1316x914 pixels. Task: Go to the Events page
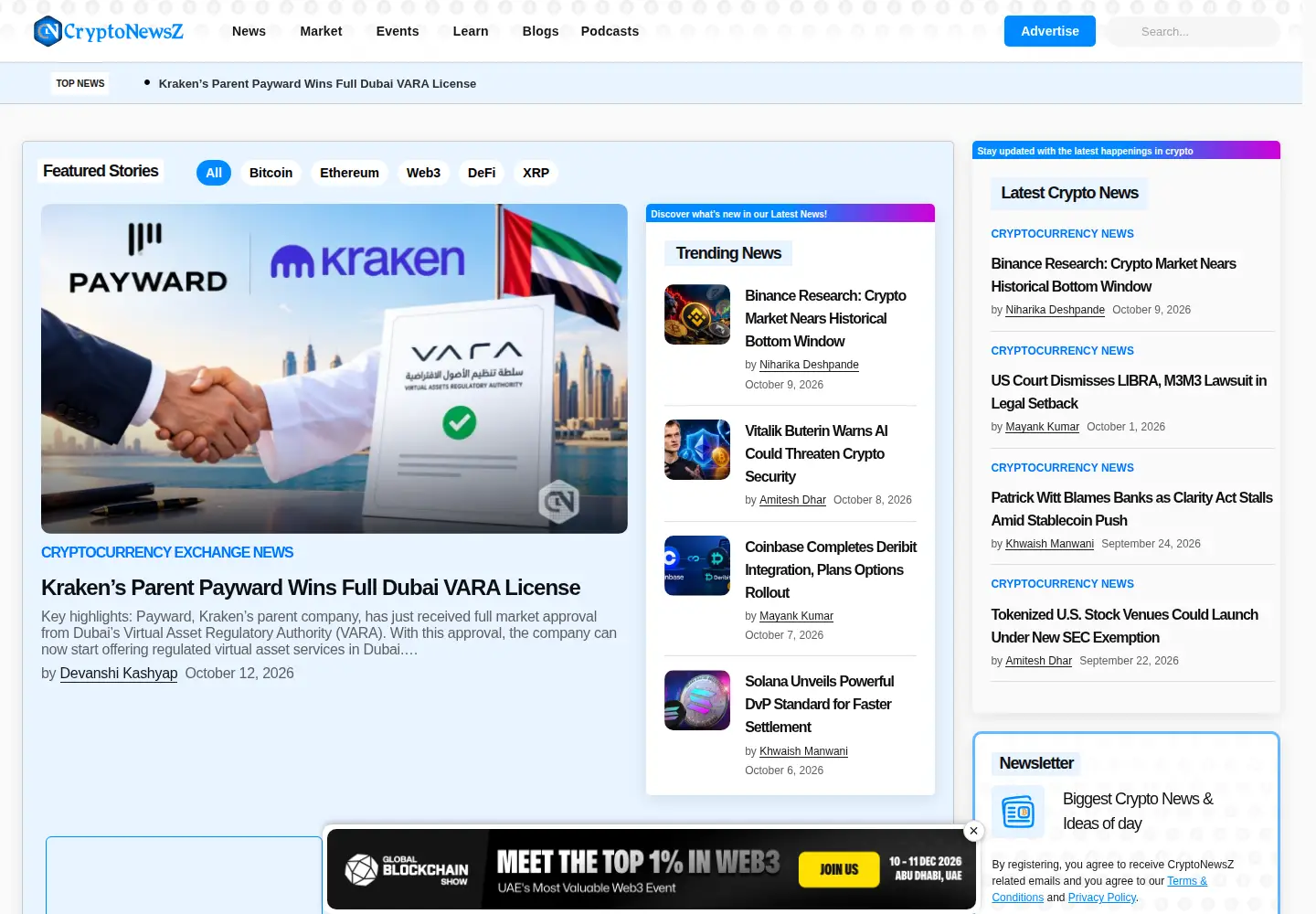(398, 31)
